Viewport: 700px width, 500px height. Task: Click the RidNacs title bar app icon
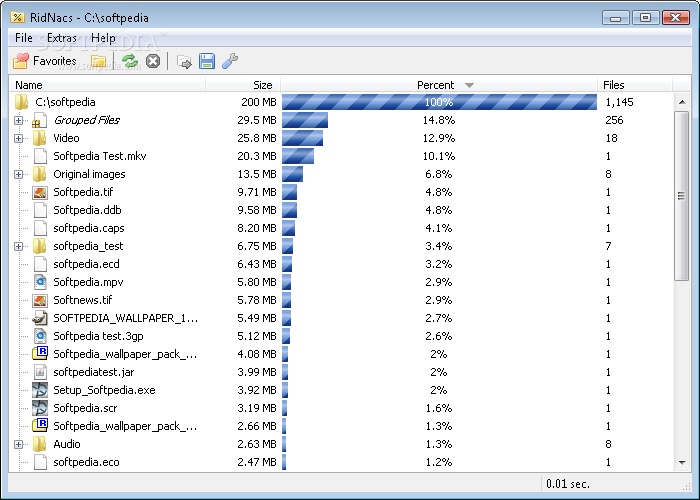(x=17, y=17)
